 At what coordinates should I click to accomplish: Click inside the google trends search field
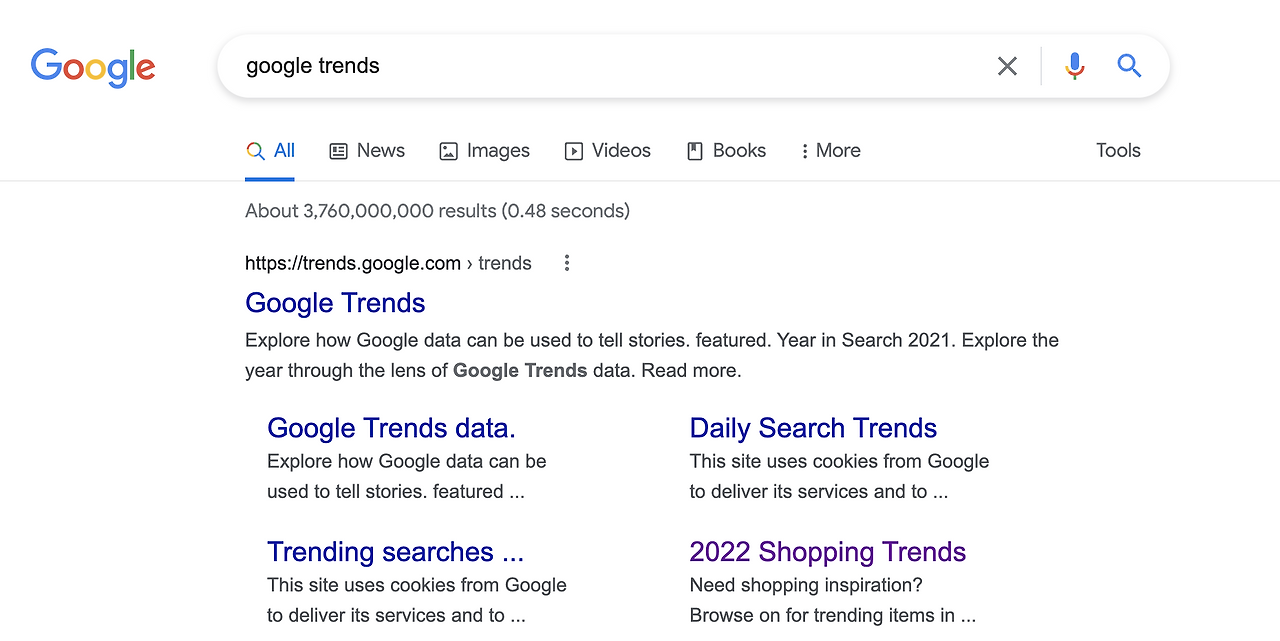coord(600,66)
